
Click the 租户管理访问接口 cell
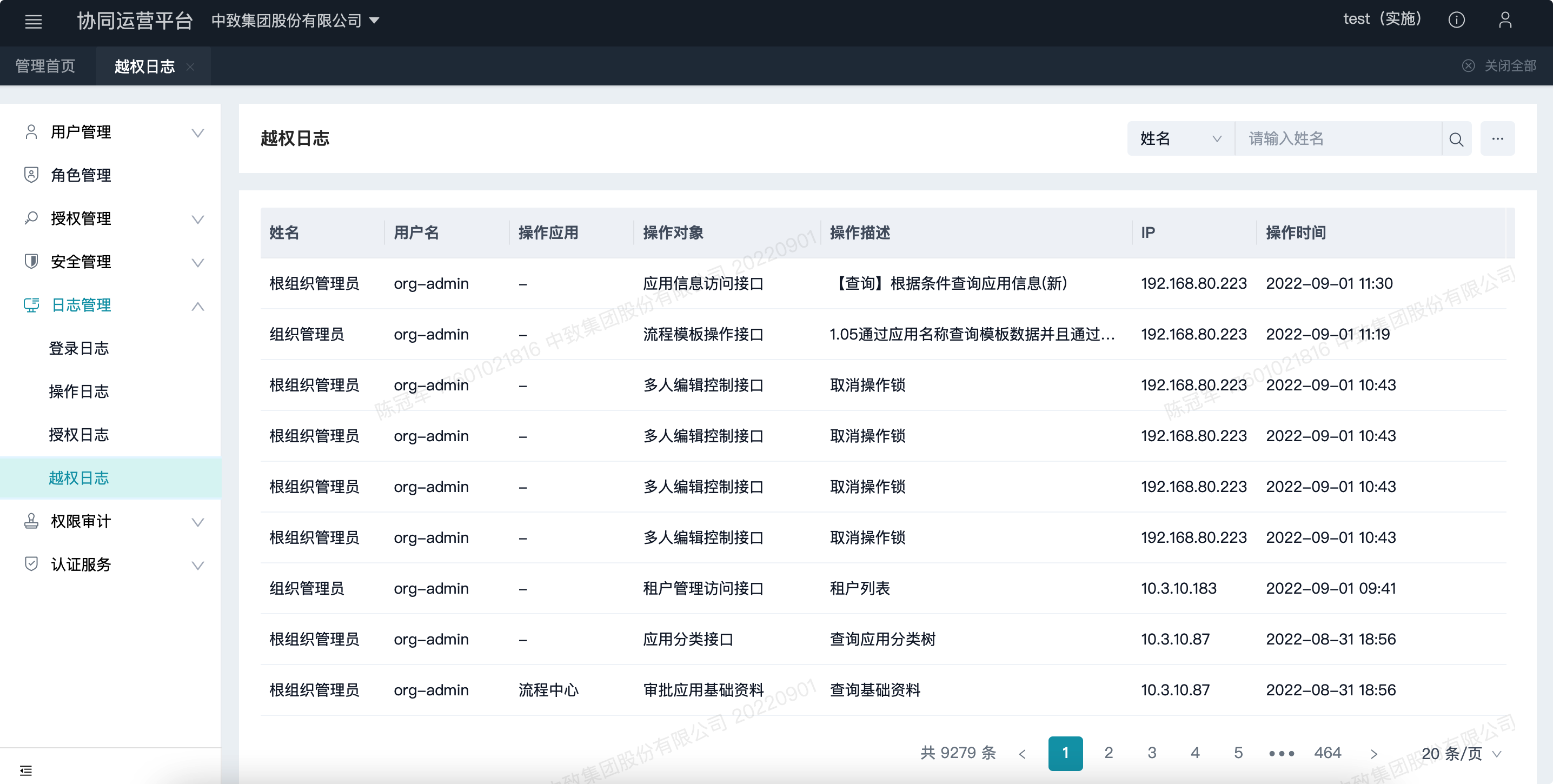pos(703,589)
